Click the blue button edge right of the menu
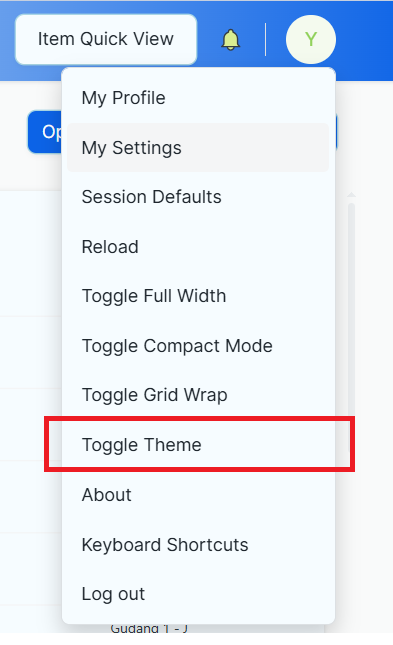This screenshot has width=393, height=645. (x=337, y=132)
